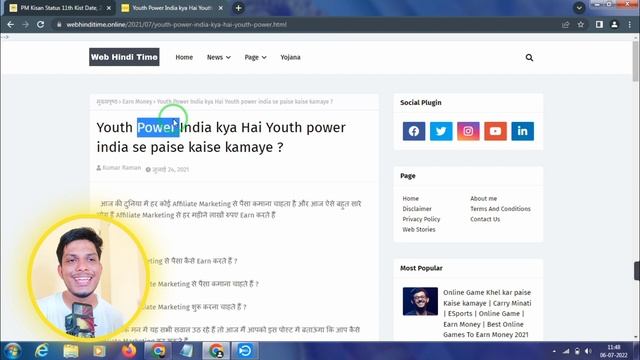Screen dimensions: 640x360
Task: Reload the page with the refresh icon
Action: click(x=40, y=24)
